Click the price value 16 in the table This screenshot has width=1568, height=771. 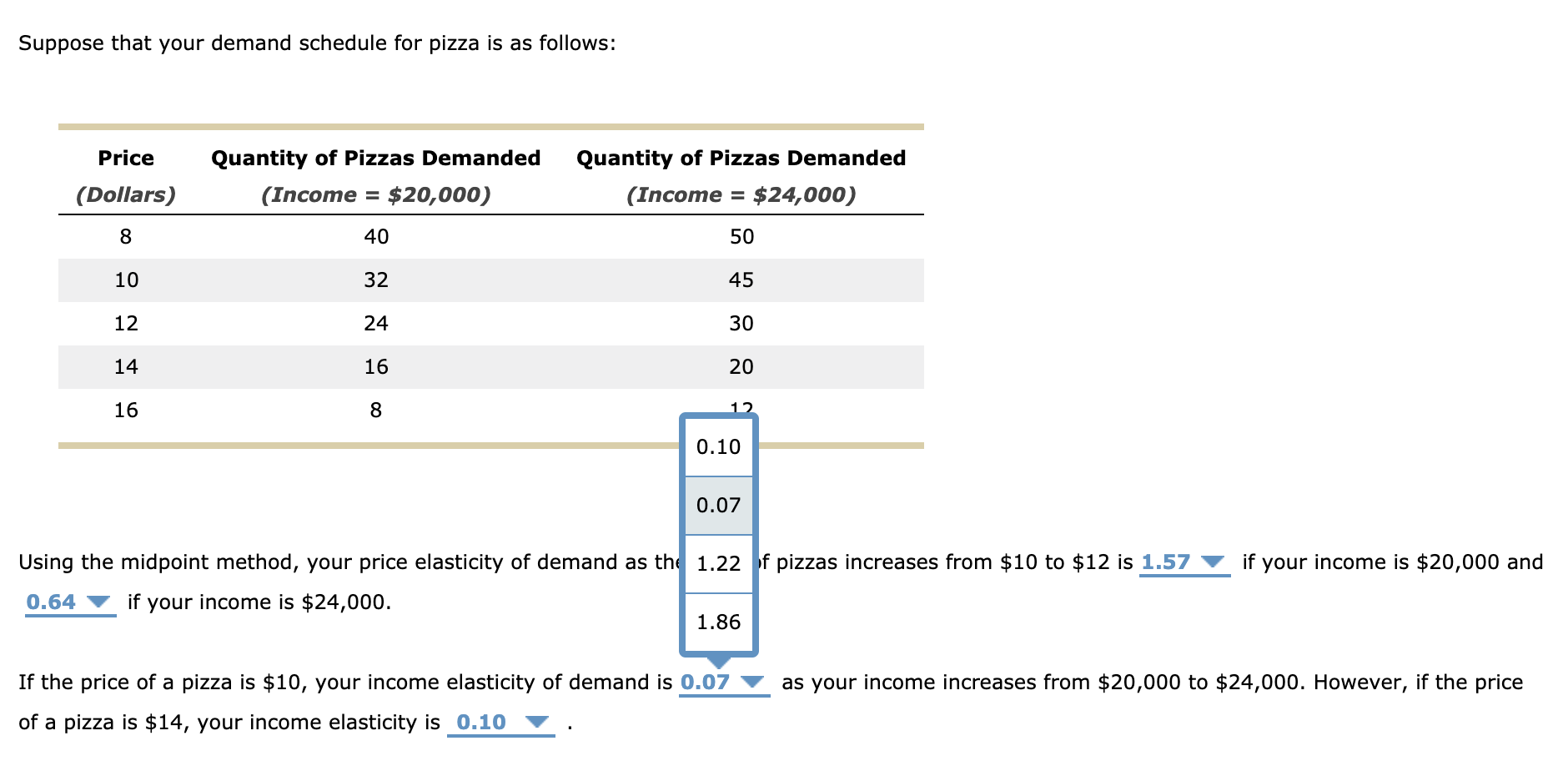125,409
